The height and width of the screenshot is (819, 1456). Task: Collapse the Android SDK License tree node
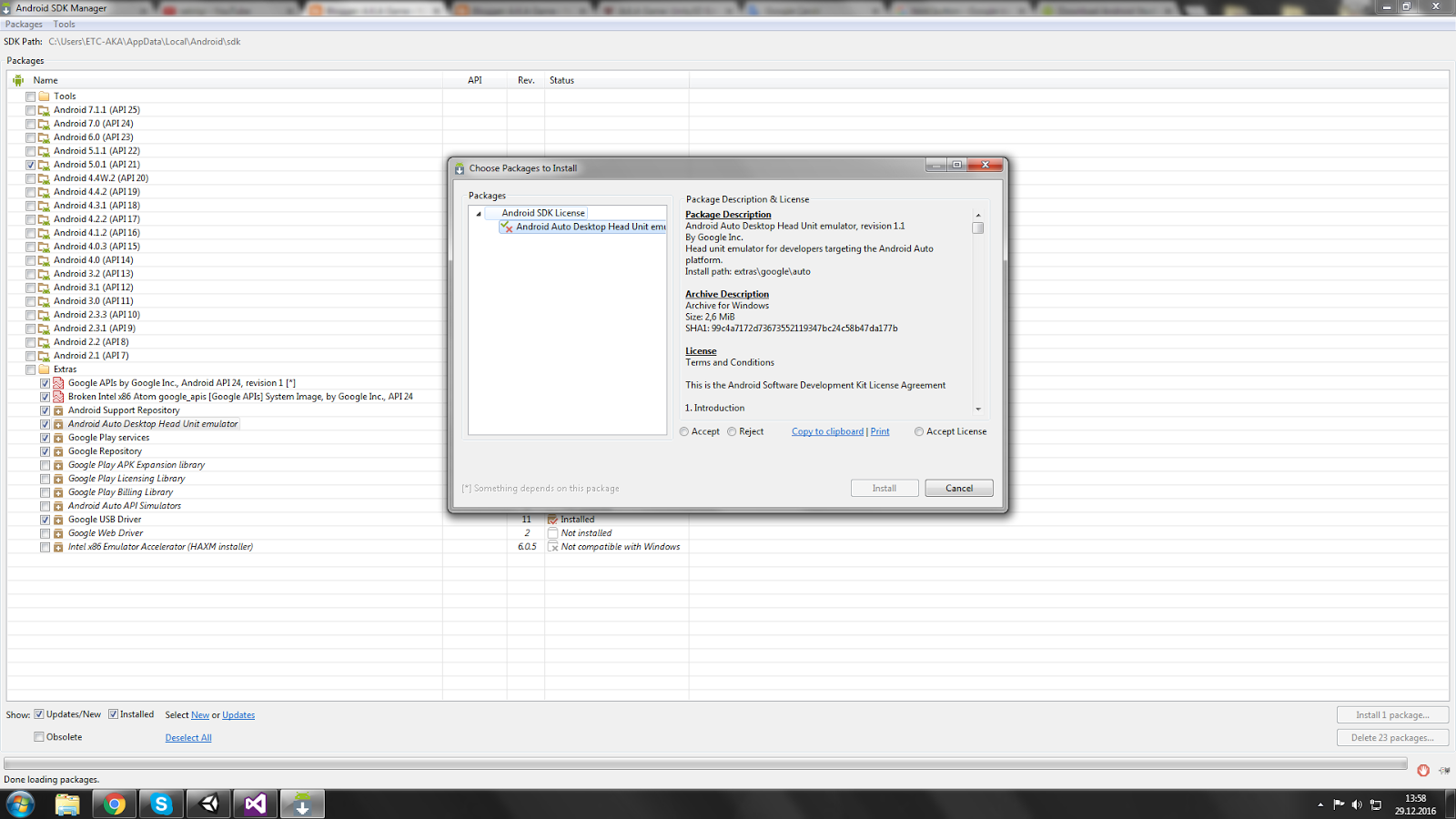[479, 214]
